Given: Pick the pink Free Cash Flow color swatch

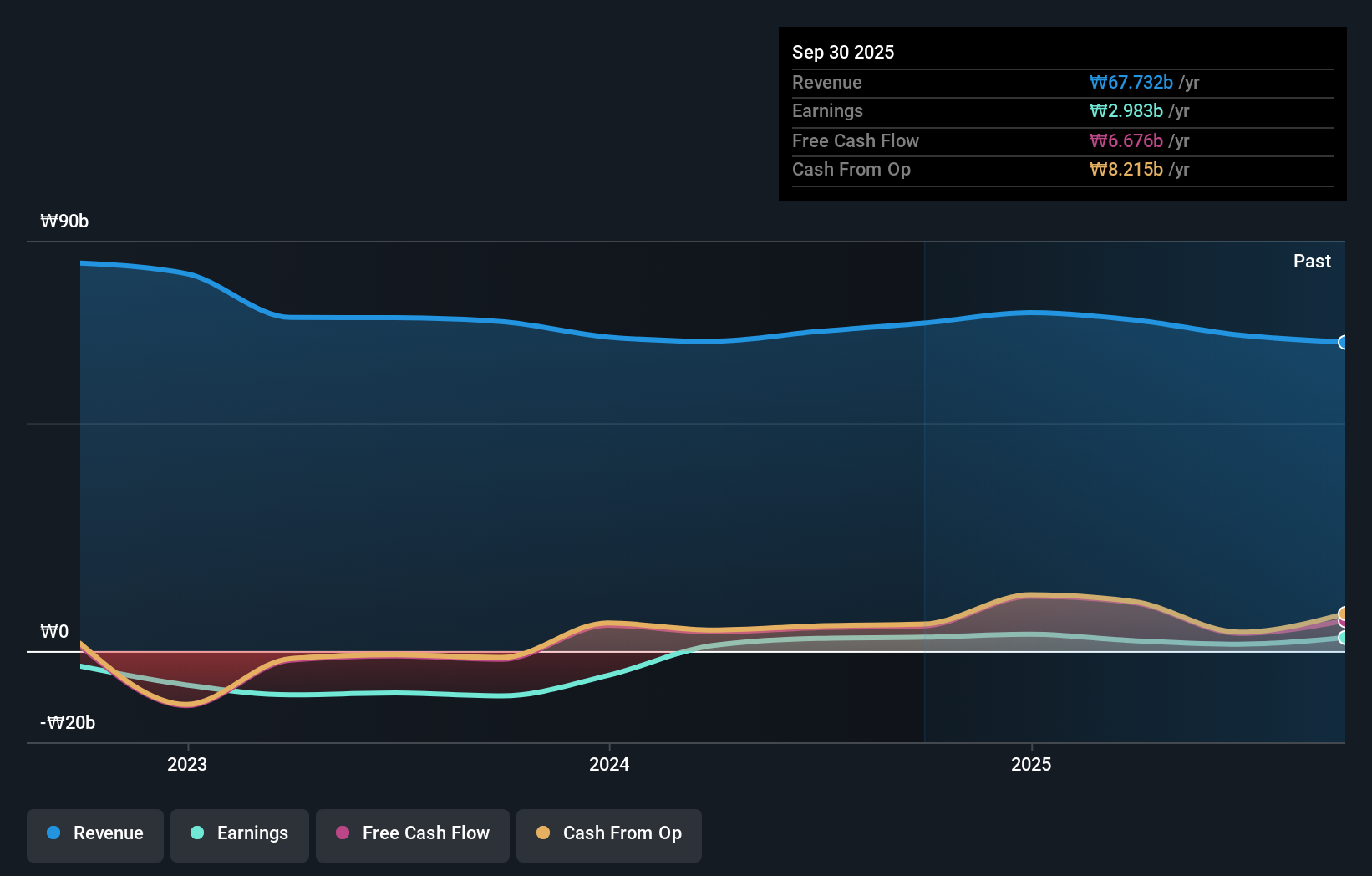Looking at the screenshot, I should pos(343,833).
